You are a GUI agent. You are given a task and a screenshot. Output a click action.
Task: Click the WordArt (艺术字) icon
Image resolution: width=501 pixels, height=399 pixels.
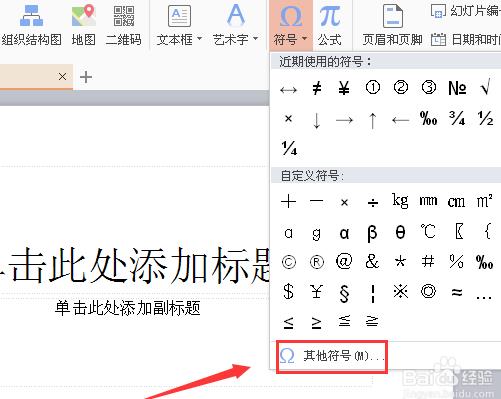pos(236,15)
